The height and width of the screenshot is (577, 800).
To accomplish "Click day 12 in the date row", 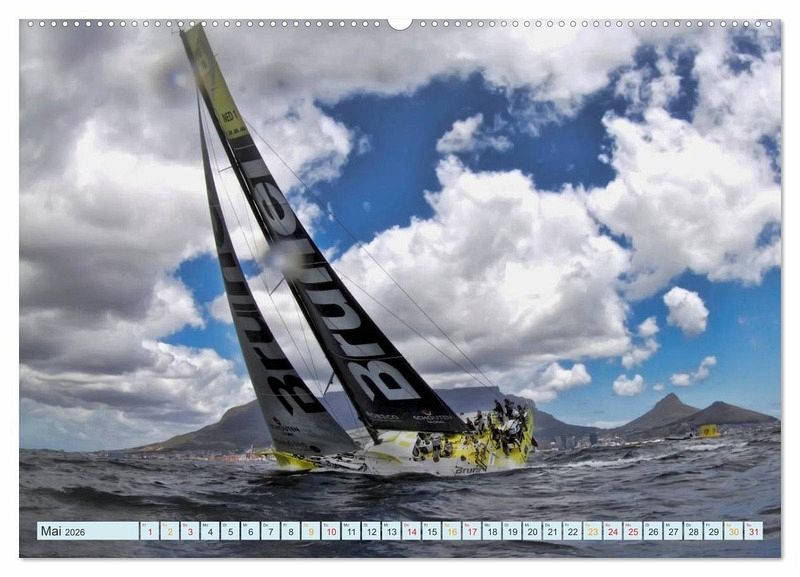I will [370, 531].
